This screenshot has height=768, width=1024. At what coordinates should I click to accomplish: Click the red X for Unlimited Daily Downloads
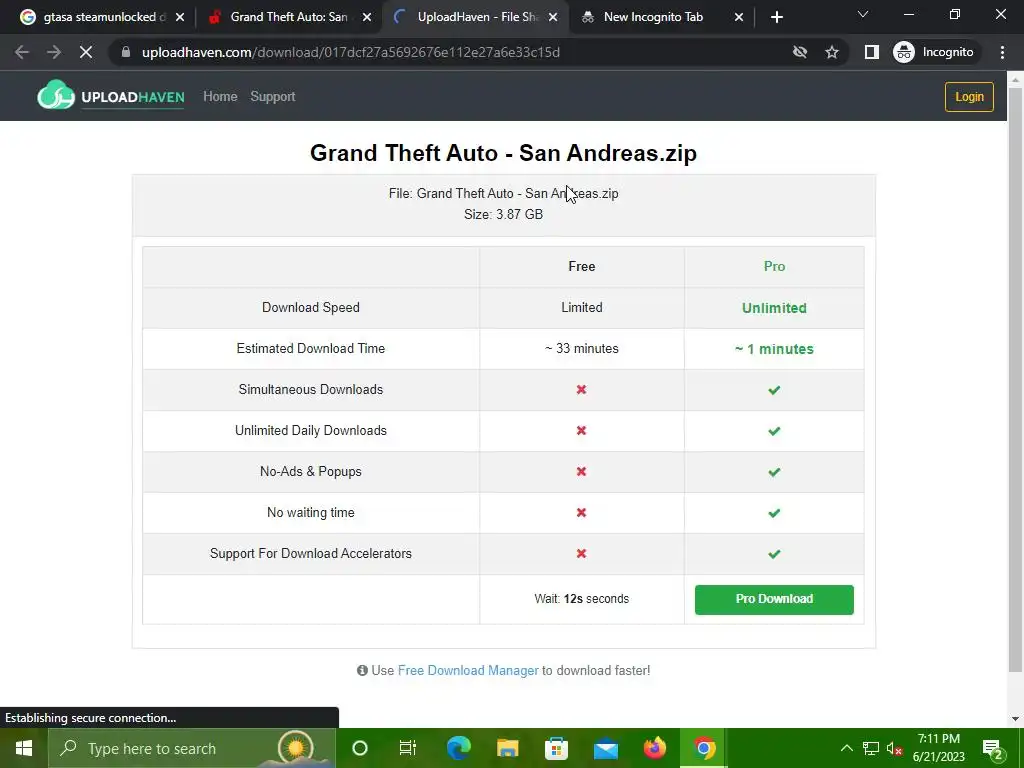pos(581,431)
